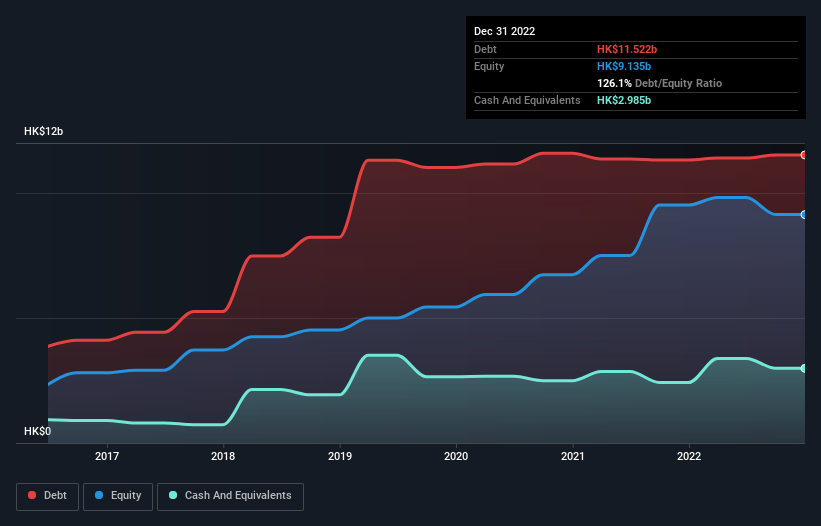821x526 pixels.
Task: Click the 126.1% Debt/Equity Ratio text
Action: coord(659,83)
